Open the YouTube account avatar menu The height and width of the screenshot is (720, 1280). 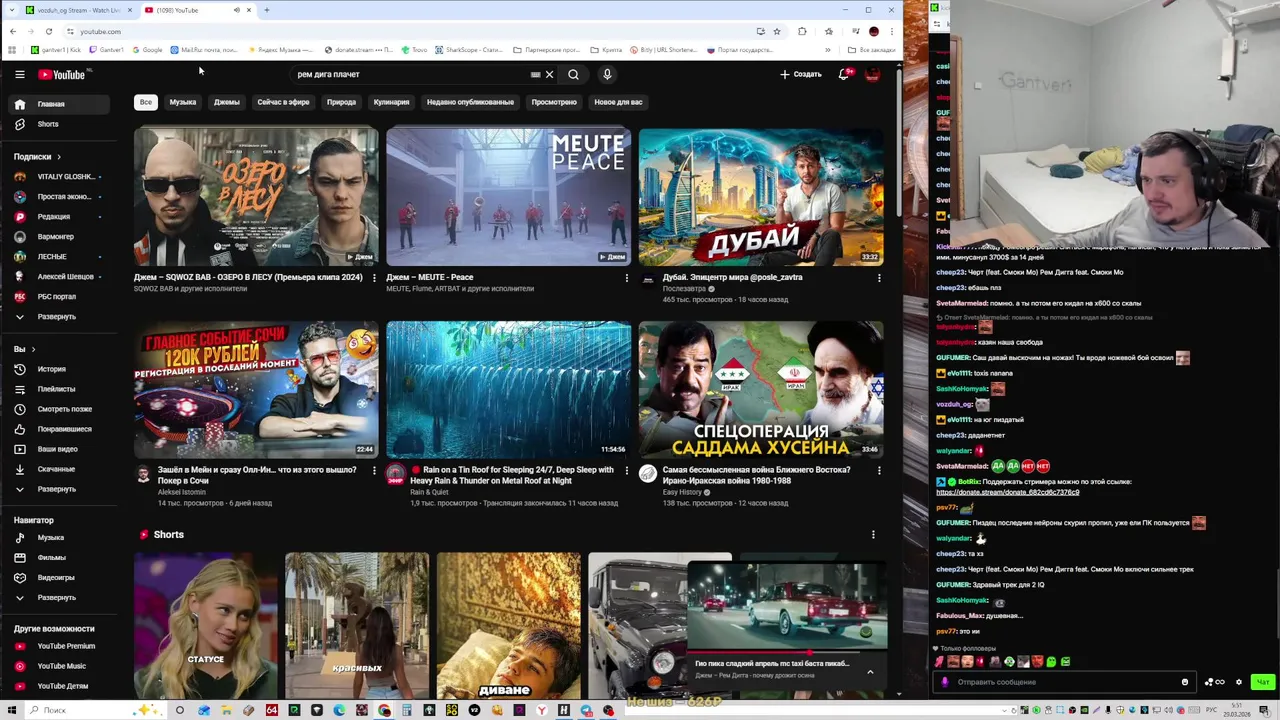pos(872,74)
